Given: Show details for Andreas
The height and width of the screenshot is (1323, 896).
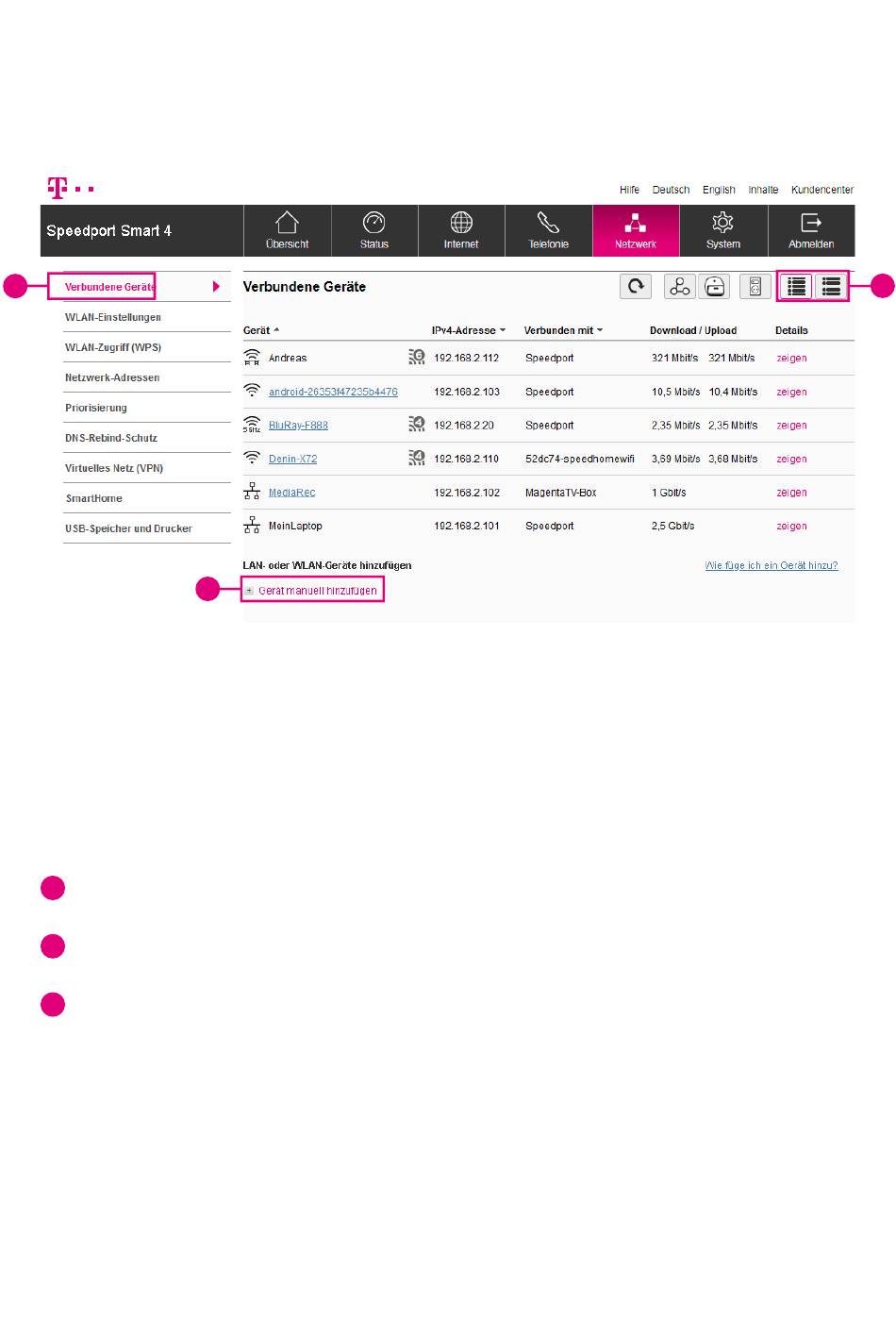Looking at the screenshot, I should (x=791, y=359).
